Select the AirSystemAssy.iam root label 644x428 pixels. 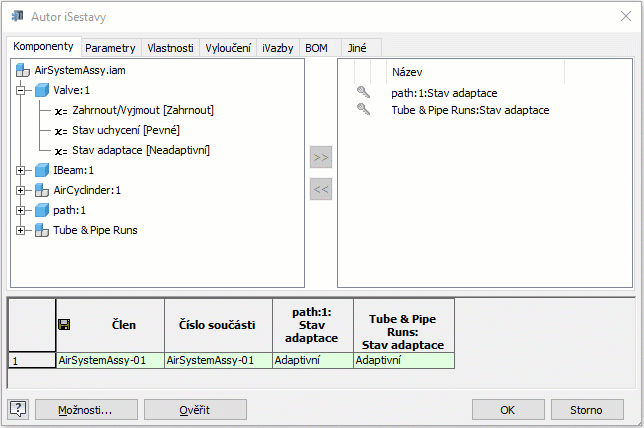point(80,70)
